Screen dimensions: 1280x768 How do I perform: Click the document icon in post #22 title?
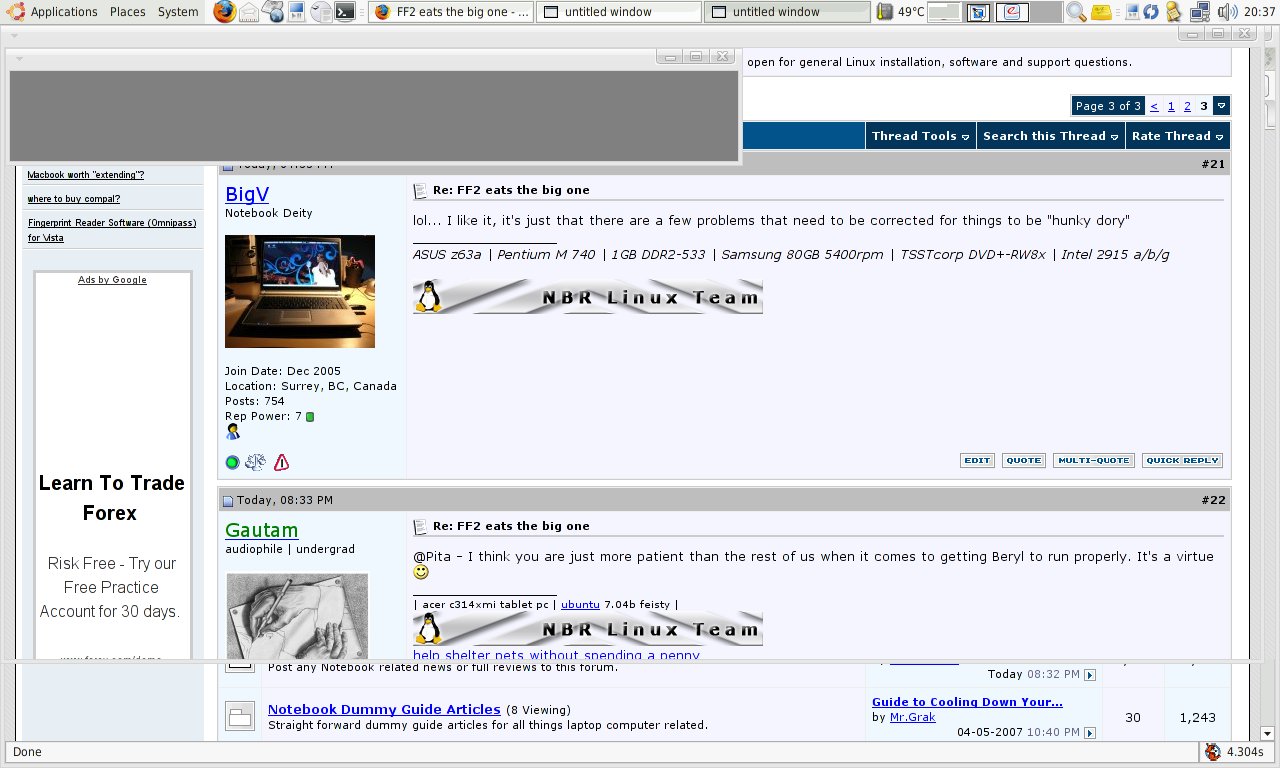click(x=420, y=526)
